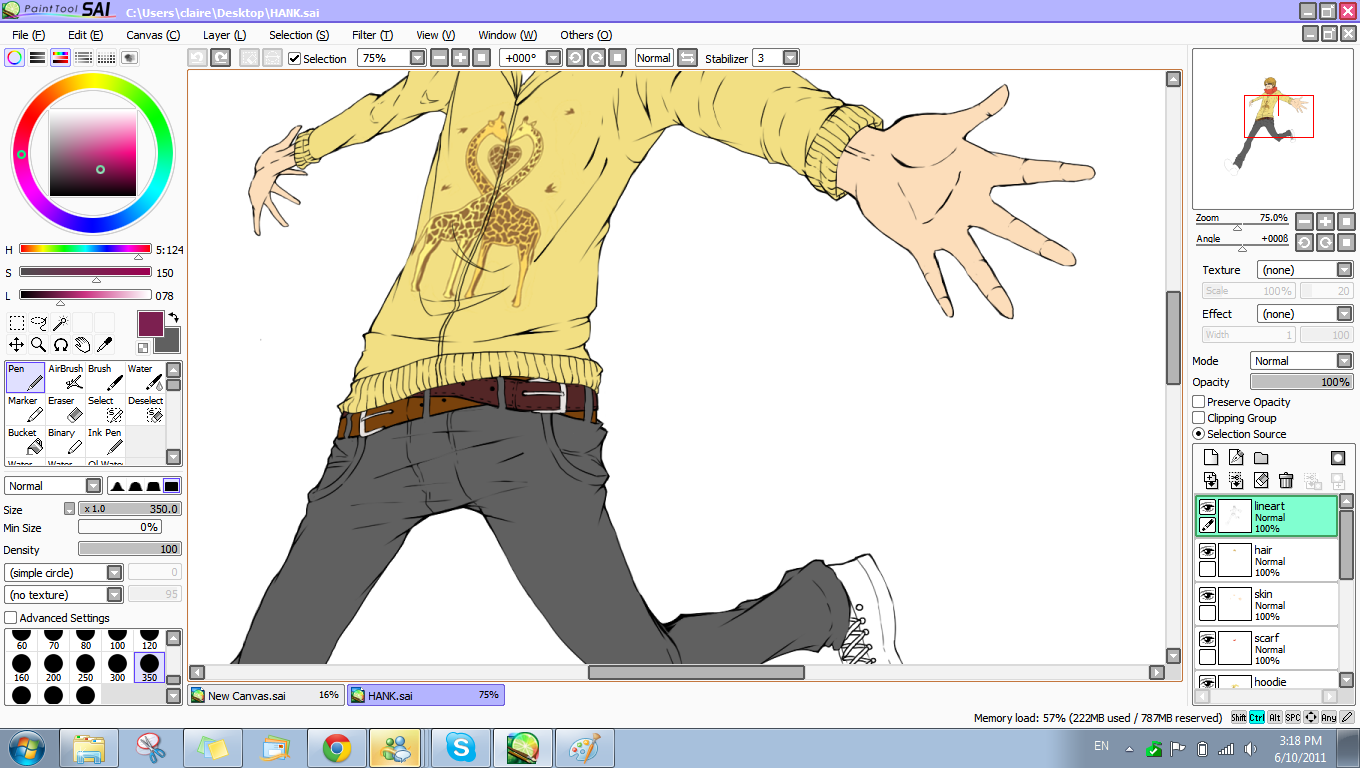Create a new normal layer

pos(1211,458)
